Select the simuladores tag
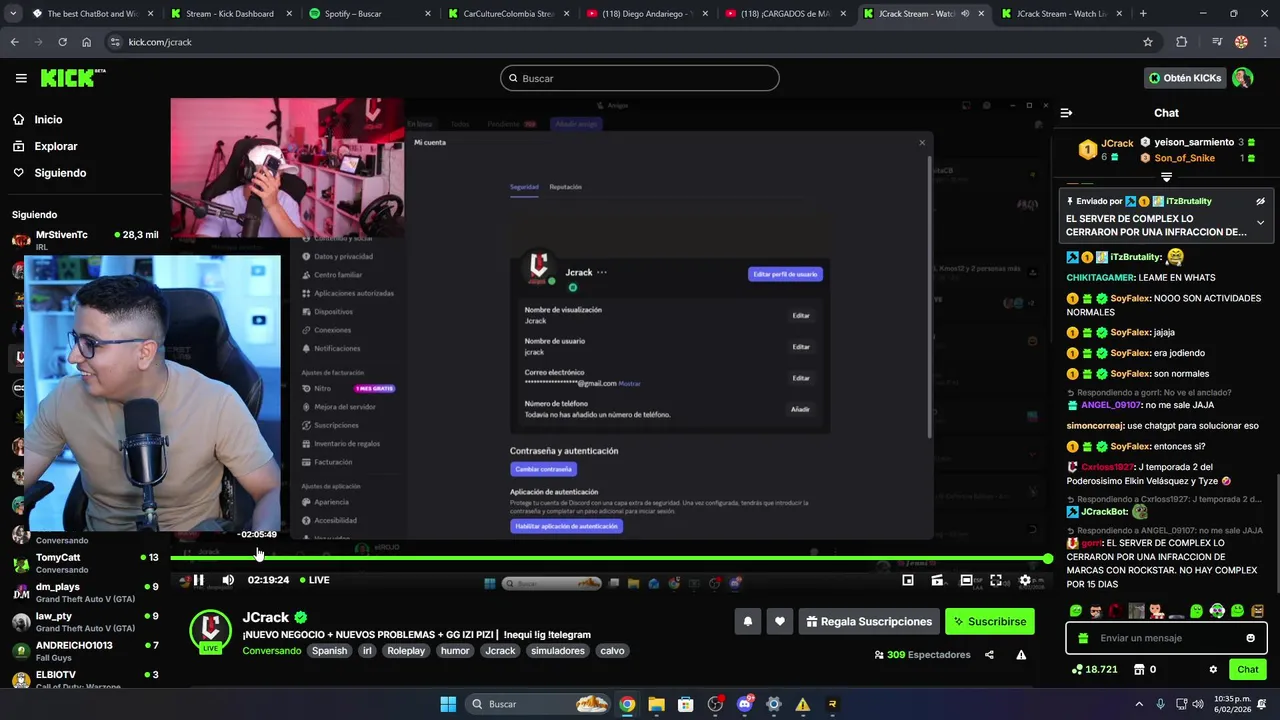Viewport: 1280px width, 720px height. [558, 651]
